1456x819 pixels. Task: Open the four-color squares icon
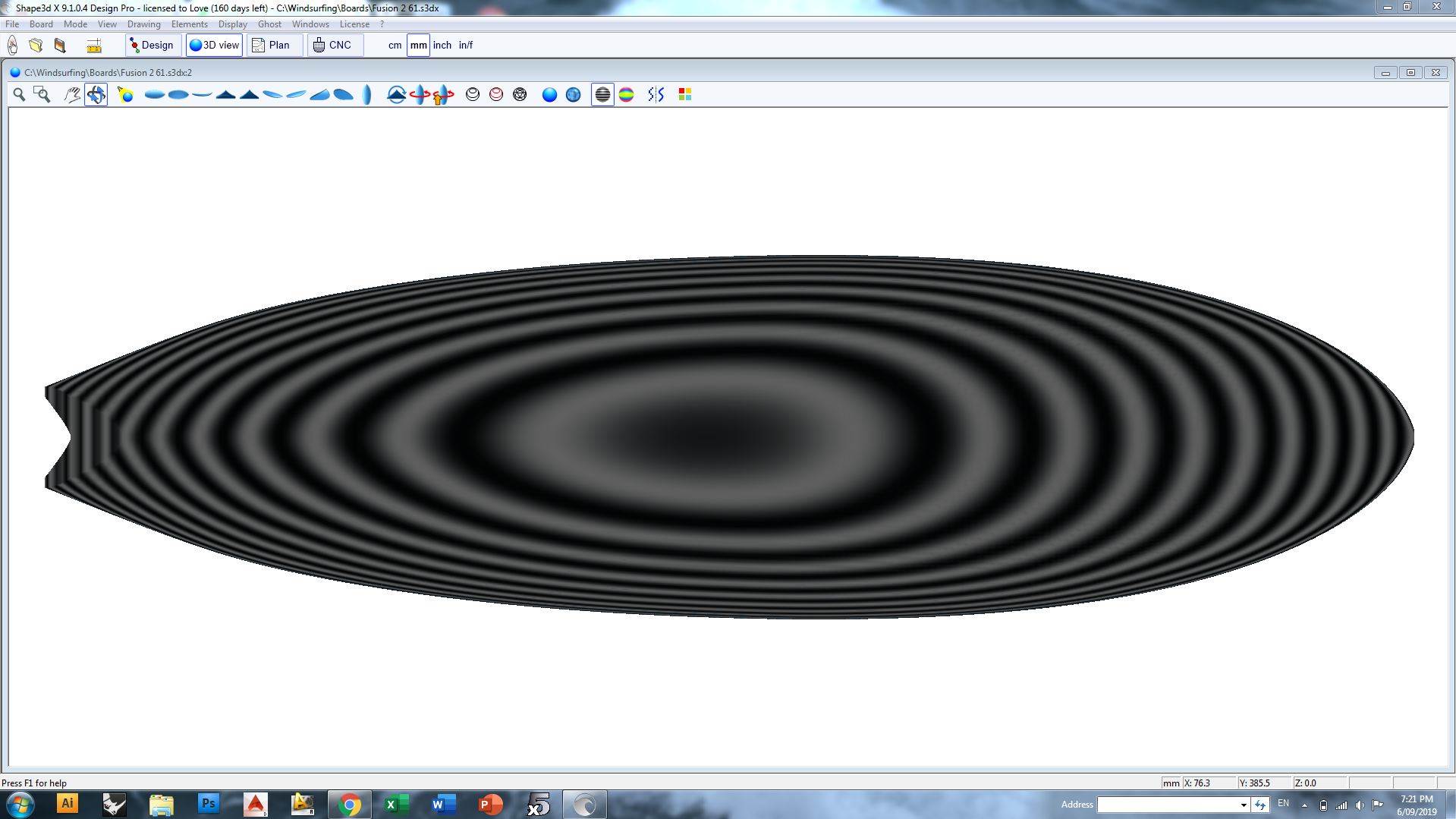(684, 94)
